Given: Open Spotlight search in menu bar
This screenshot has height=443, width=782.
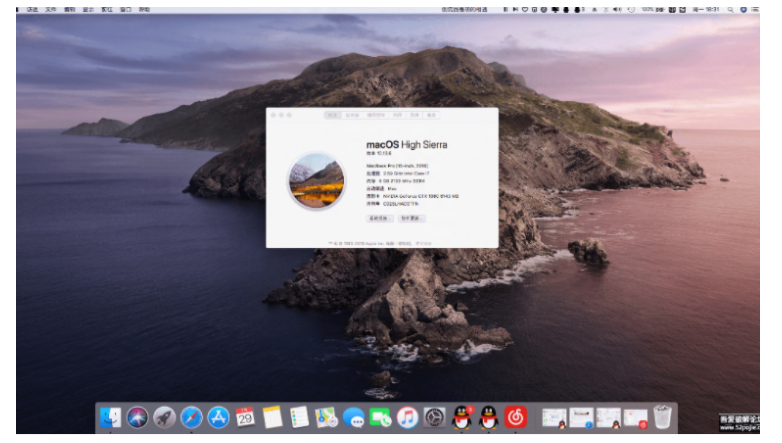Looking at the screenshot, I should pos(732,8).
